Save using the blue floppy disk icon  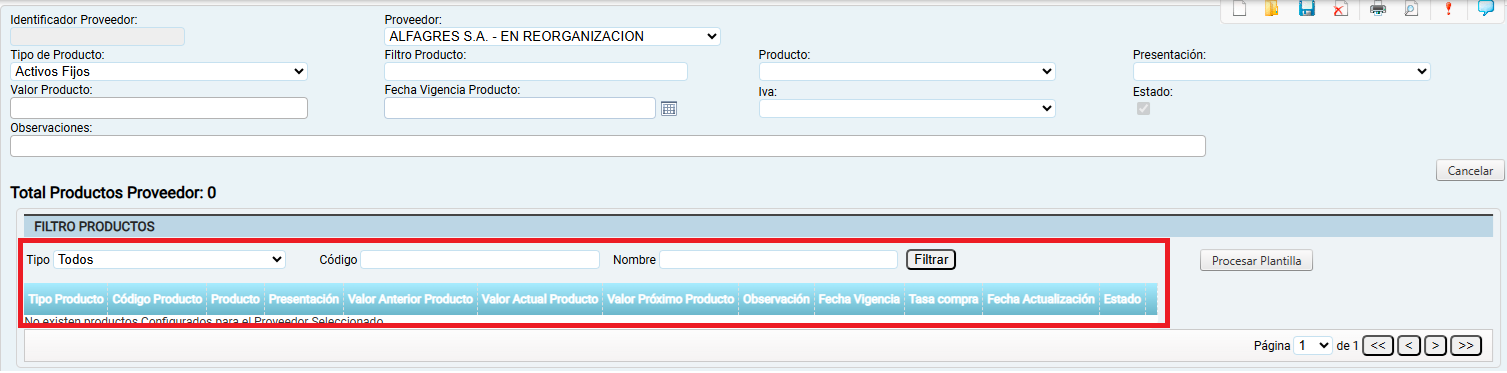1306,9
